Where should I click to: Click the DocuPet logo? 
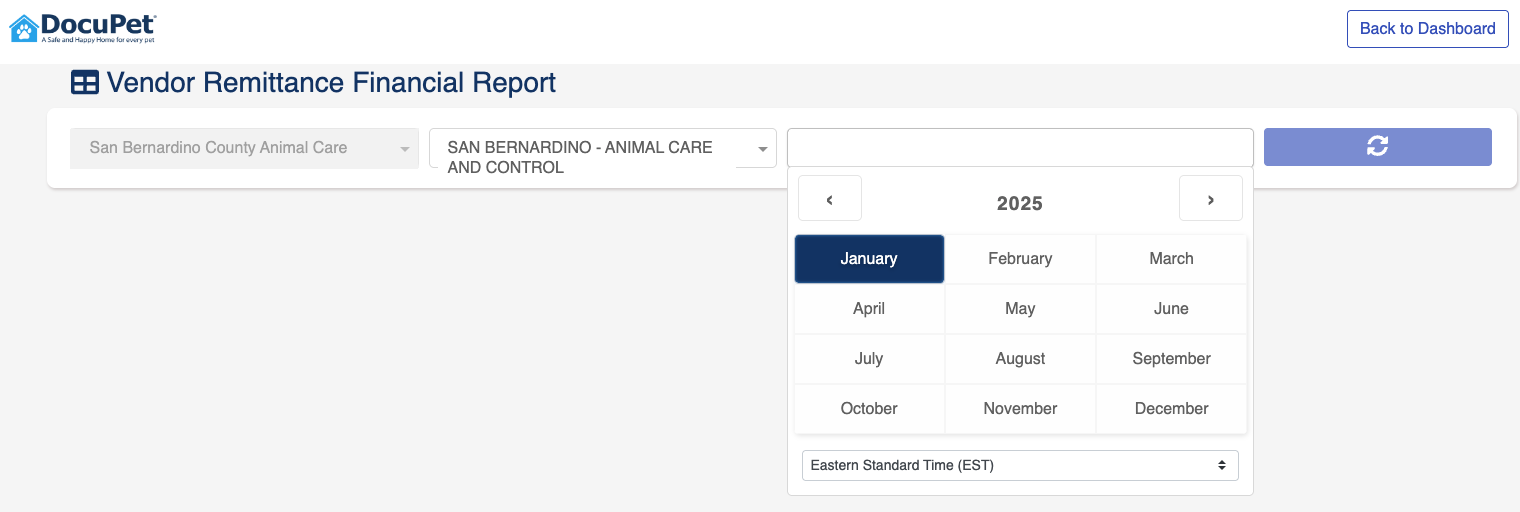[x=82, y=28]
